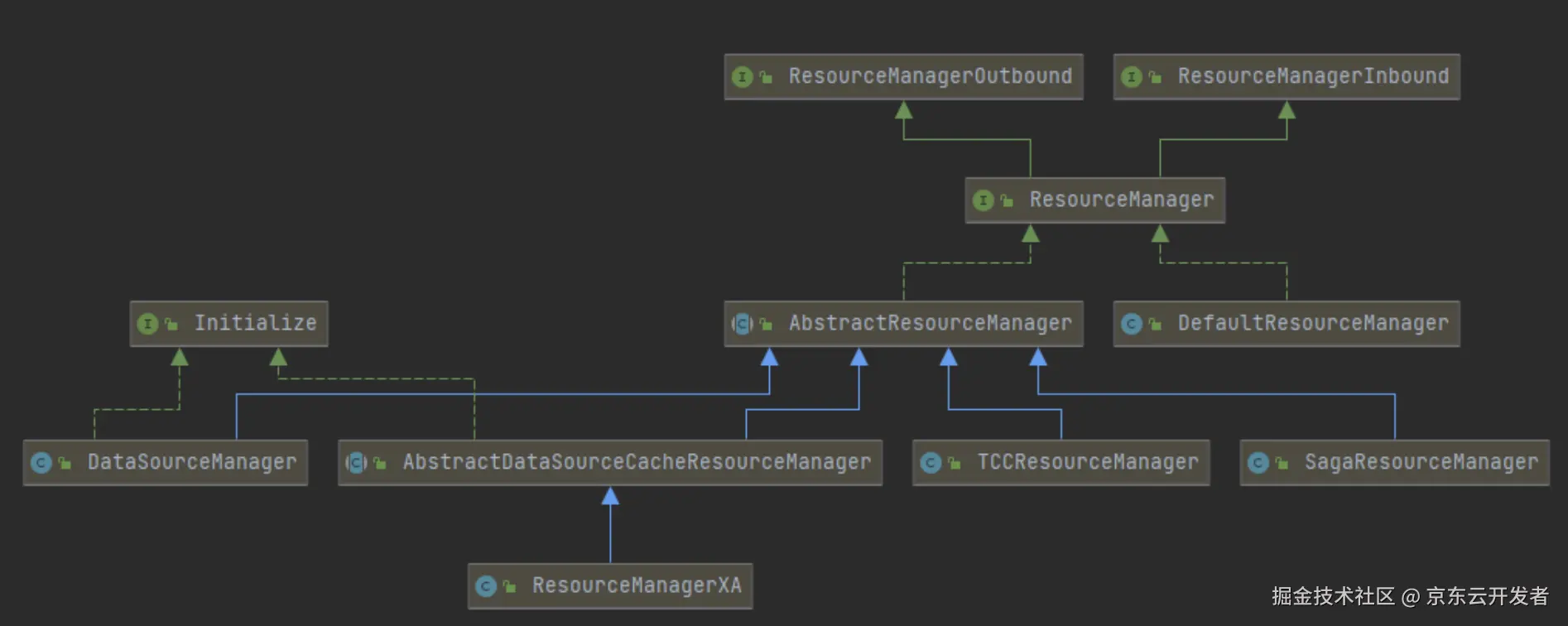This screenshot has height=626, width=1568.
Task: Click the class icon beside DefaultResourceManager
Action: click(x=1131, y=324)
